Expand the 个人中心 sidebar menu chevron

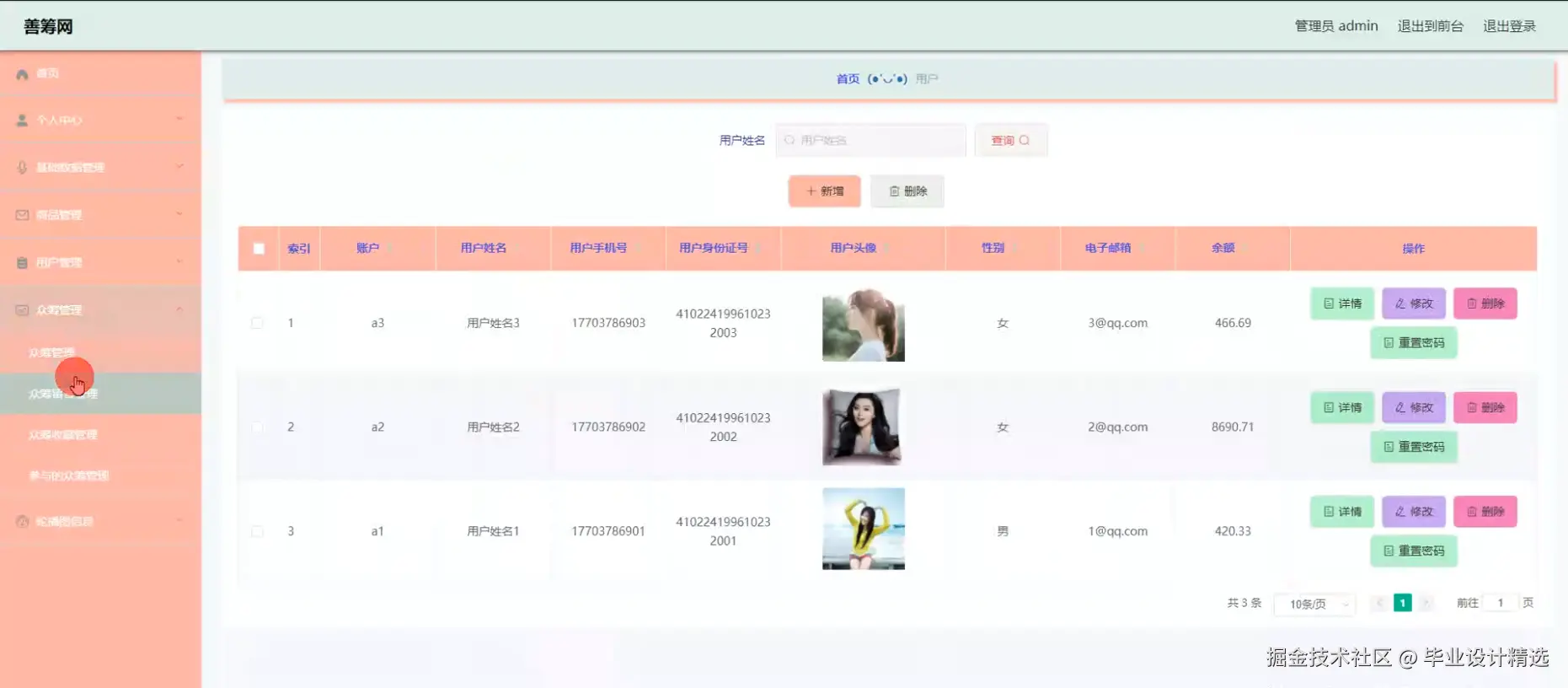pos(179,120)
